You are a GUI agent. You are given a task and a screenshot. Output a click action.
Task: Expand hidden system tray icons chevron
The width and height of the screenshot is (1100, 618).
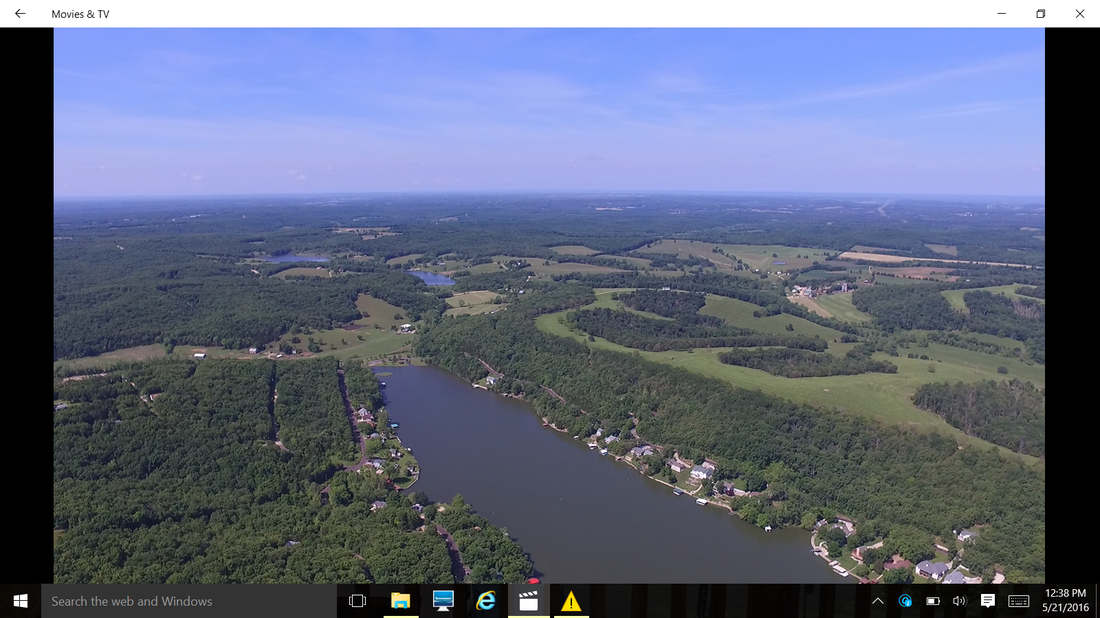[x=878, y=601]
